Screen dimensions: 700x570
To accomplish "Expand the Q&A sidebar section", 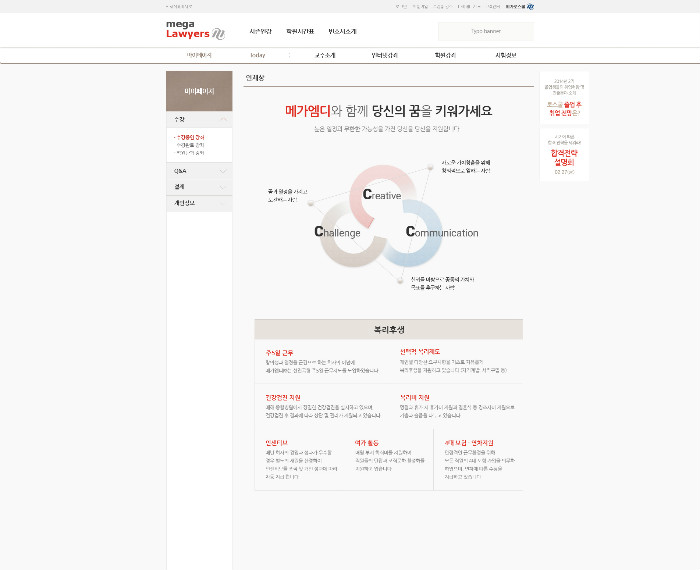I will tap(199, 171).
